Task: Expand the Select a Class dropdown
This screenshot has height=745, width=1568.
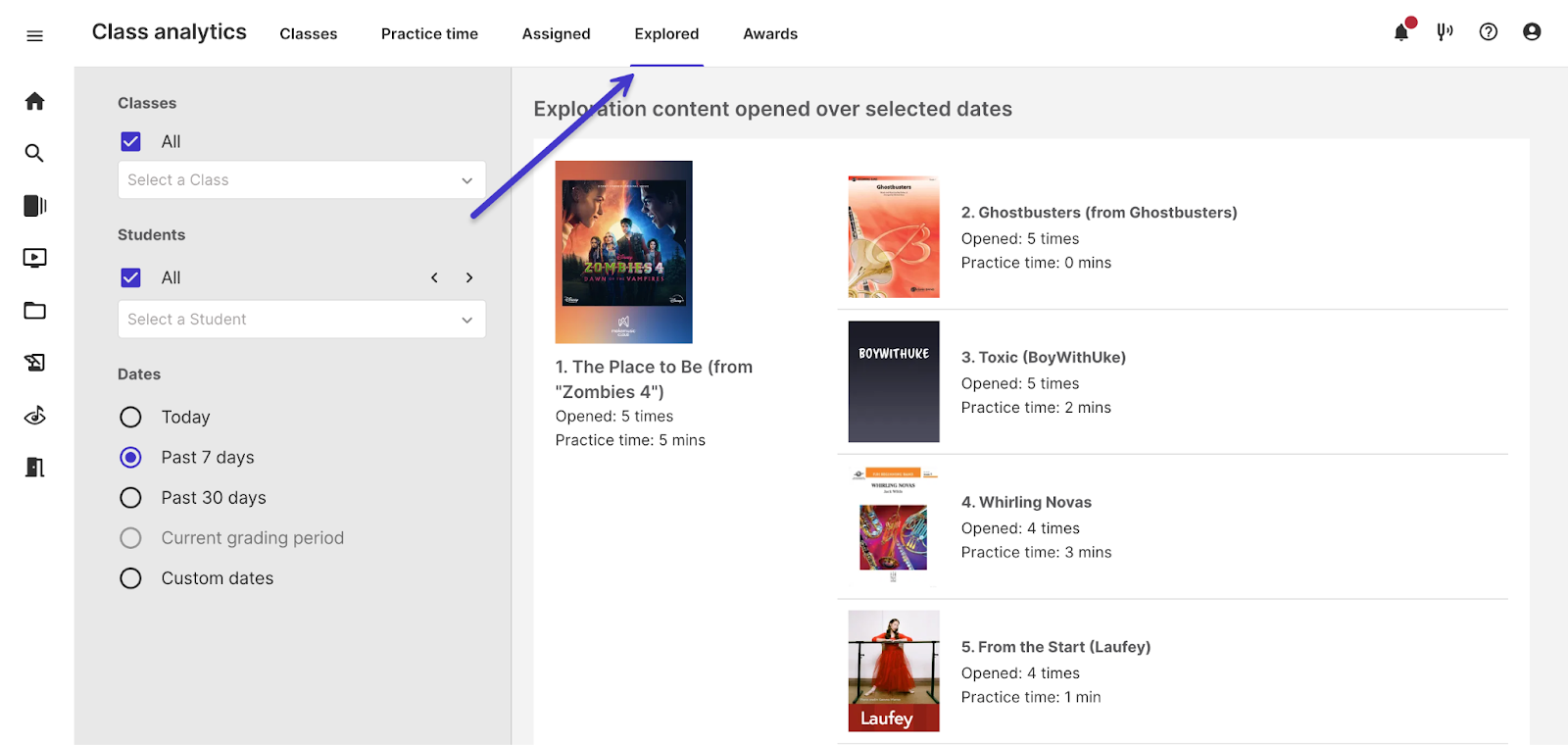Action: pos(302,180)
